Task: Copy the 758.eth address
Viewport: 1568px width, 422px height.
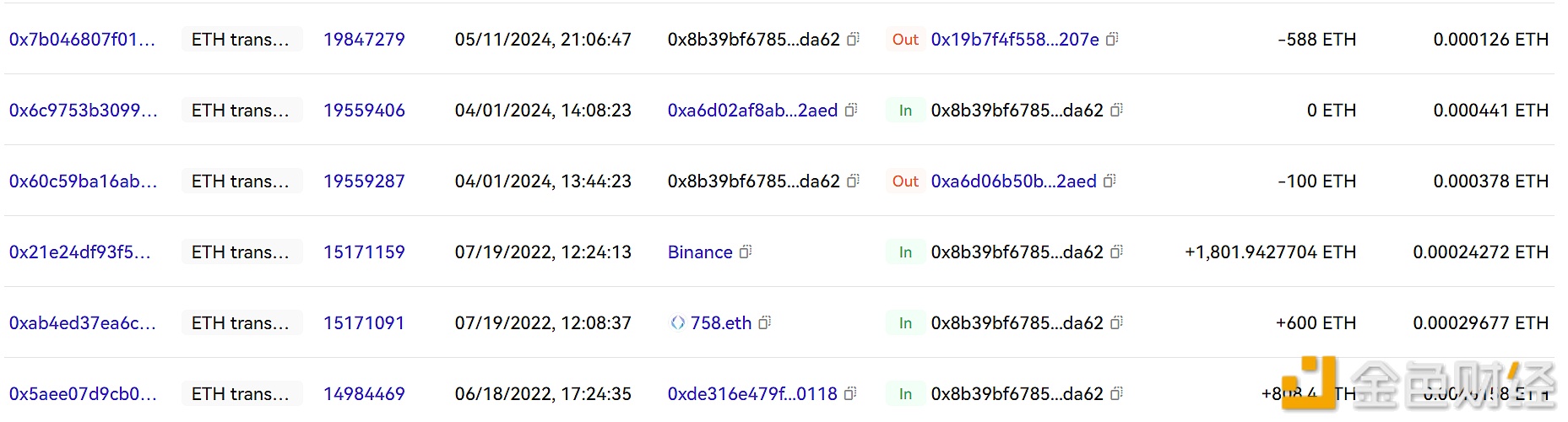Action: pyautogui.click(x=764, y=322)
